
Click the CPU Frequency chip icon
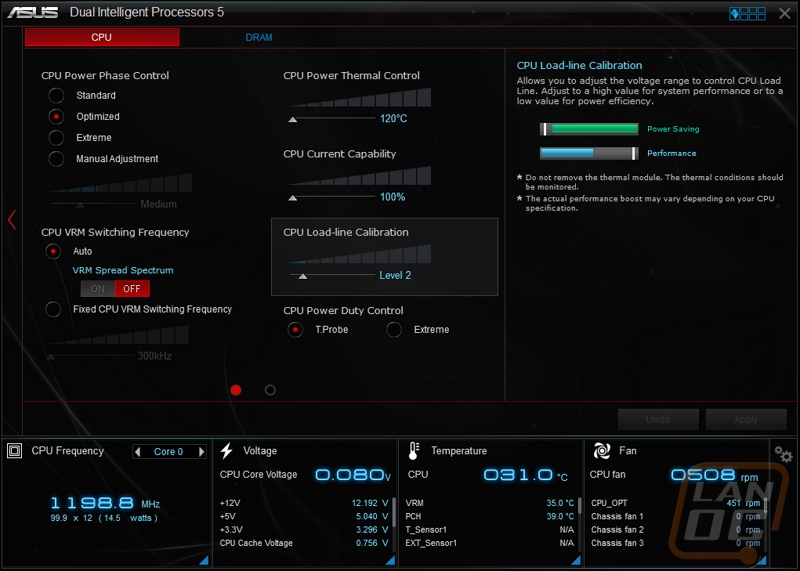click(14, 451)
